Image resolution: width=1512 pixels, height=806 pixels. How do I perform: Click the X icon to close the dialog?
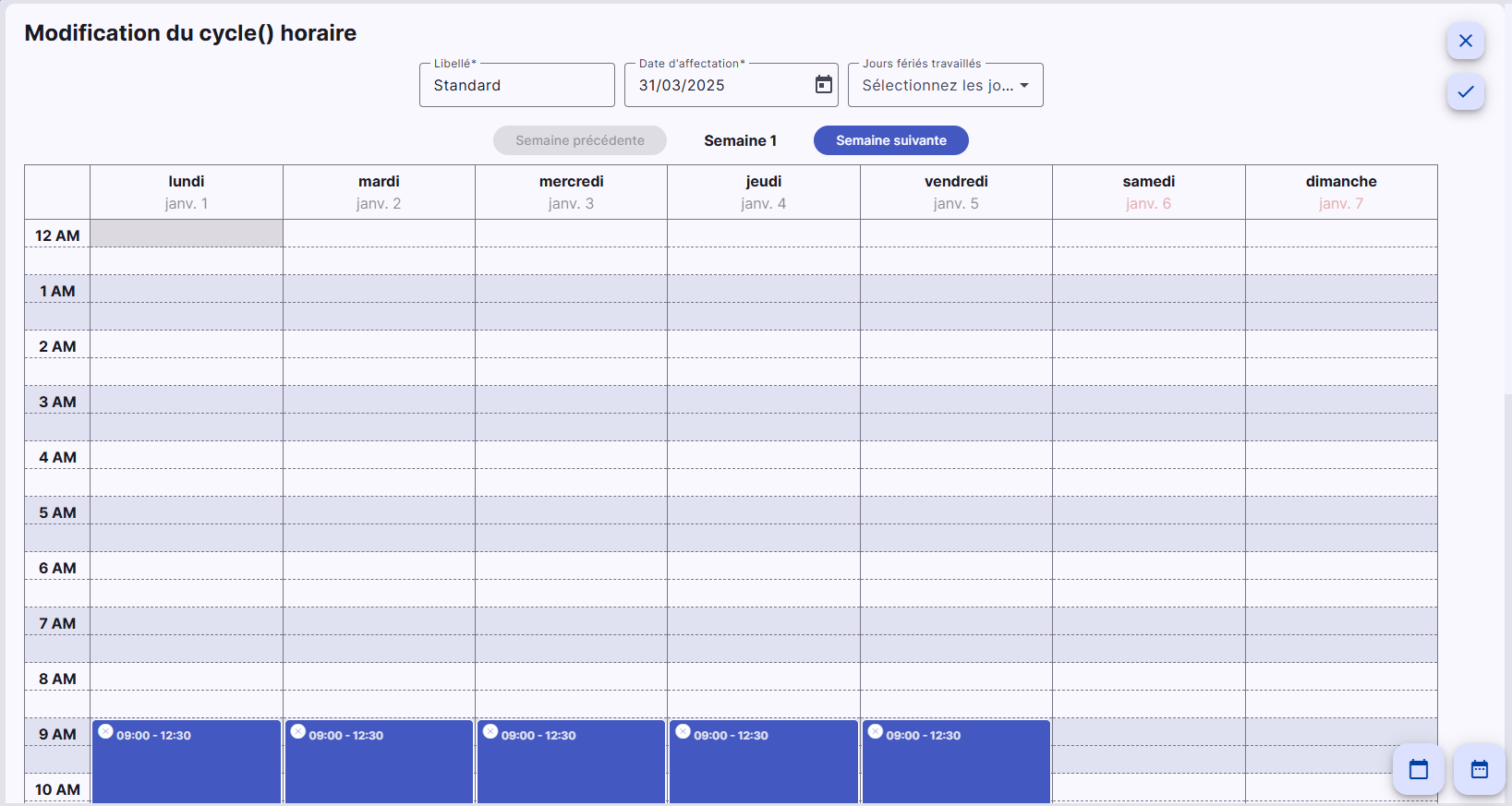click(1465, 41)
